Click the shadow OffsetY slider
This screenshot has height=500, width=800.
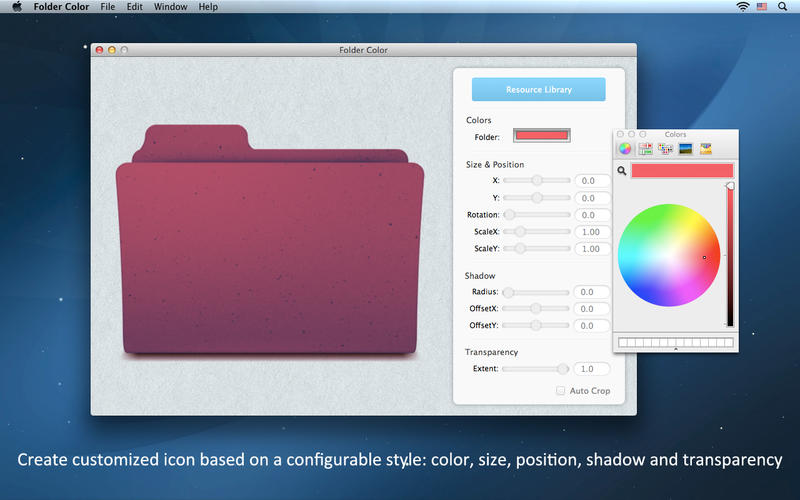(x=536, y=326)
